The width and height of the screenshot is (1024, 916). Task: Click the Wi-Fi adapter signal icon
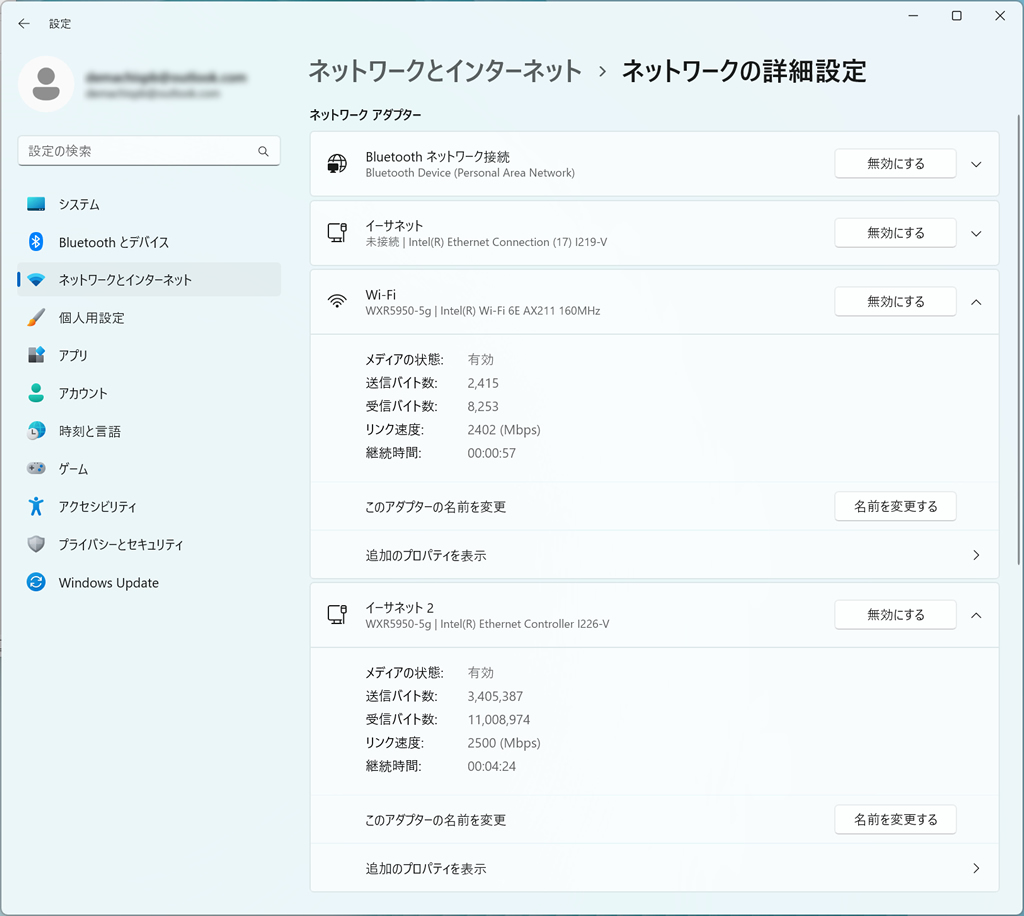(x=337, y=302)
